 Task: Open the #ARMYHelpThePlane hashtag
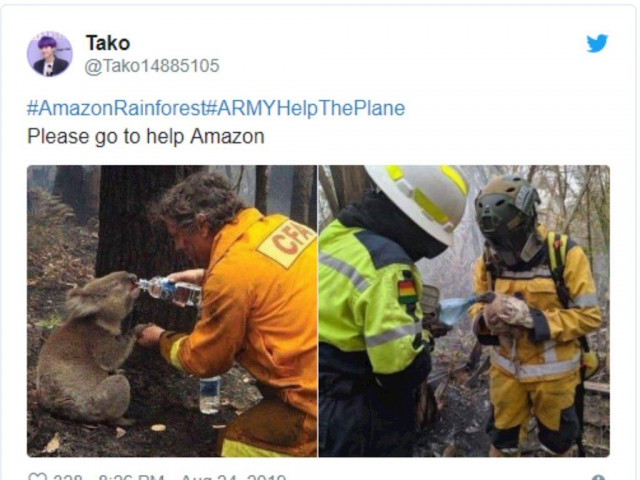pos(306,108)
